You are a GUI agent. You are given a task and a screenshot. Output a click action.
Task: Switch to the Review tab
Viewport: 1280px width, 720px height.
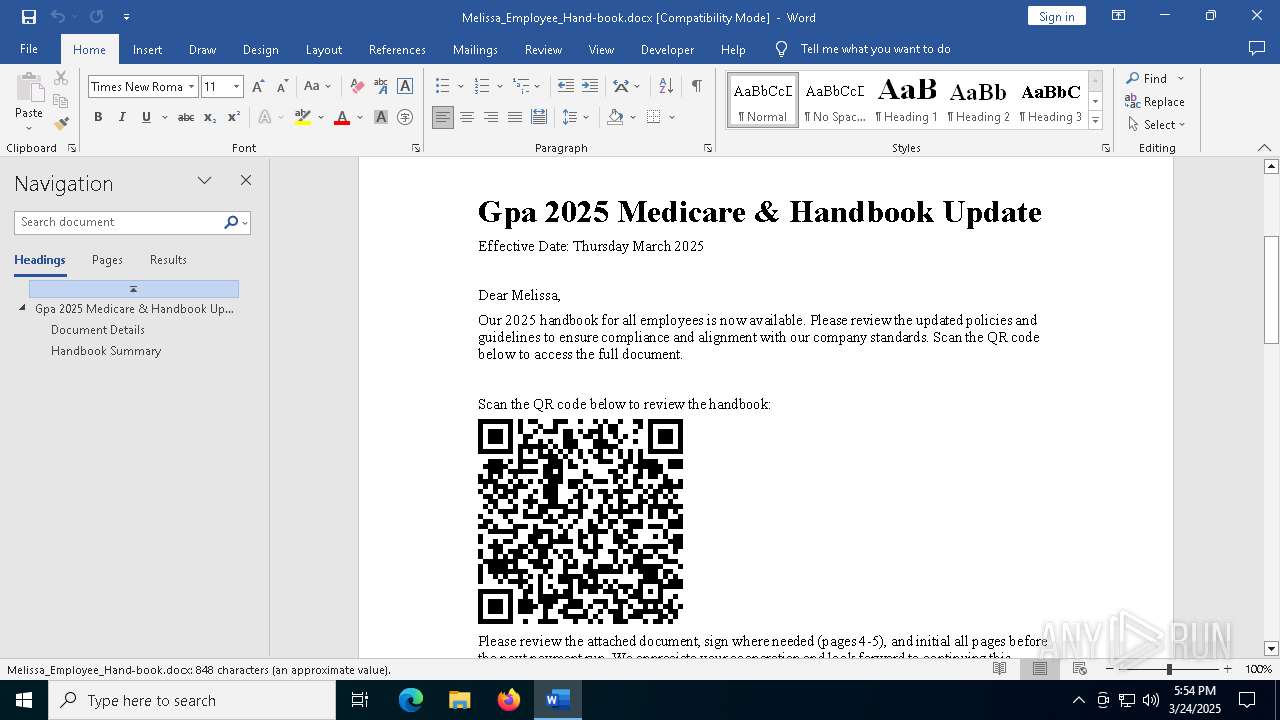543,49
